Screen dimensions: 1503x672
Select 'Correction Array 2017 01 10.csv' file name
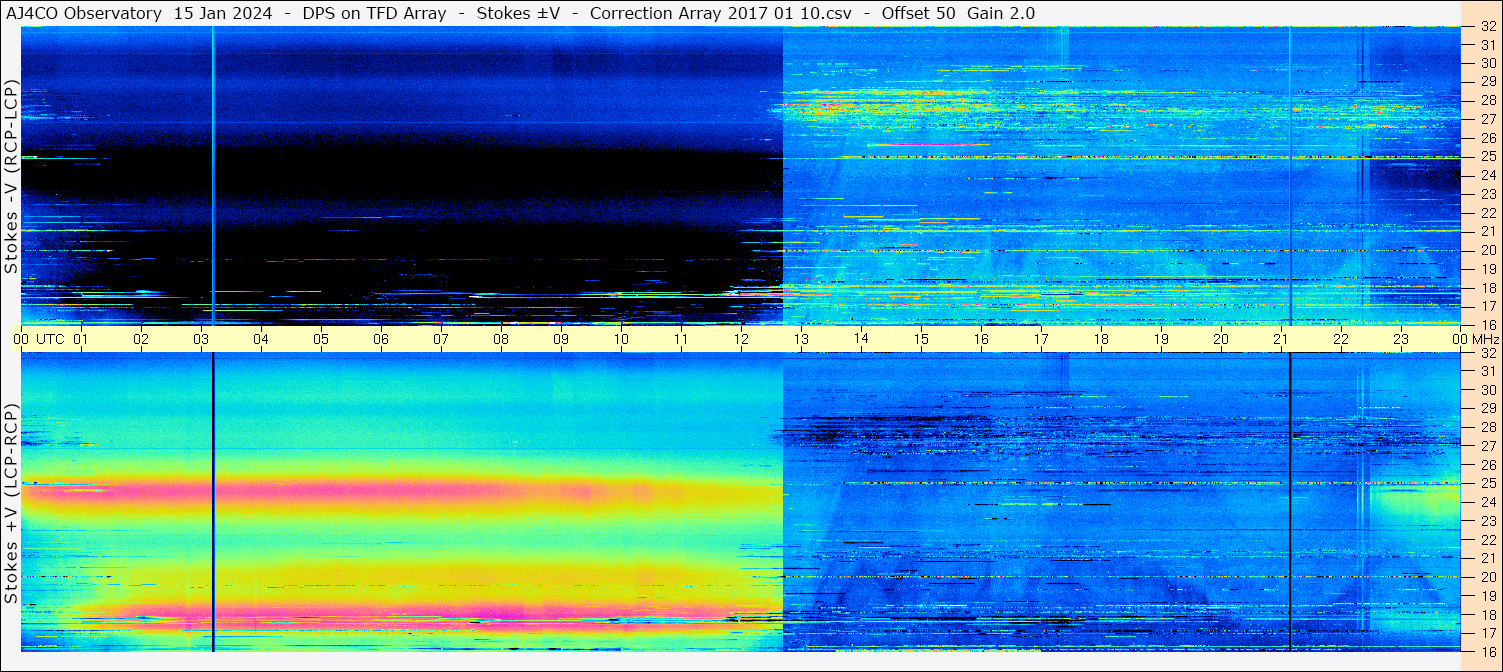point(722,13)
